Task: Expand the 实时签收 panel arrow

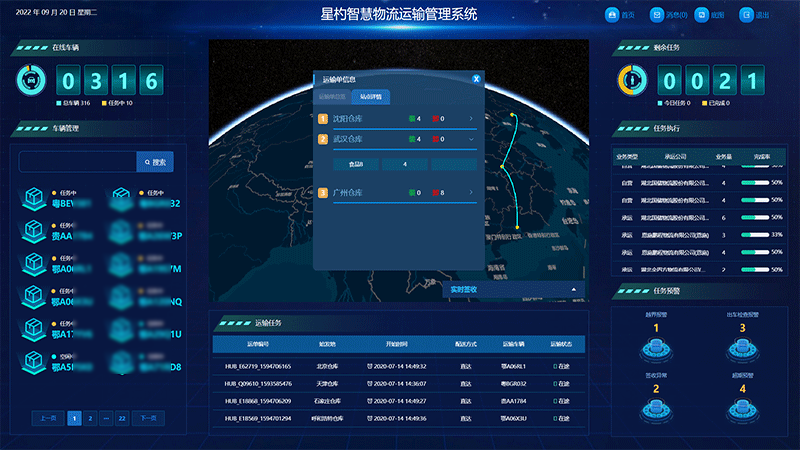Action: pos(574,289)
